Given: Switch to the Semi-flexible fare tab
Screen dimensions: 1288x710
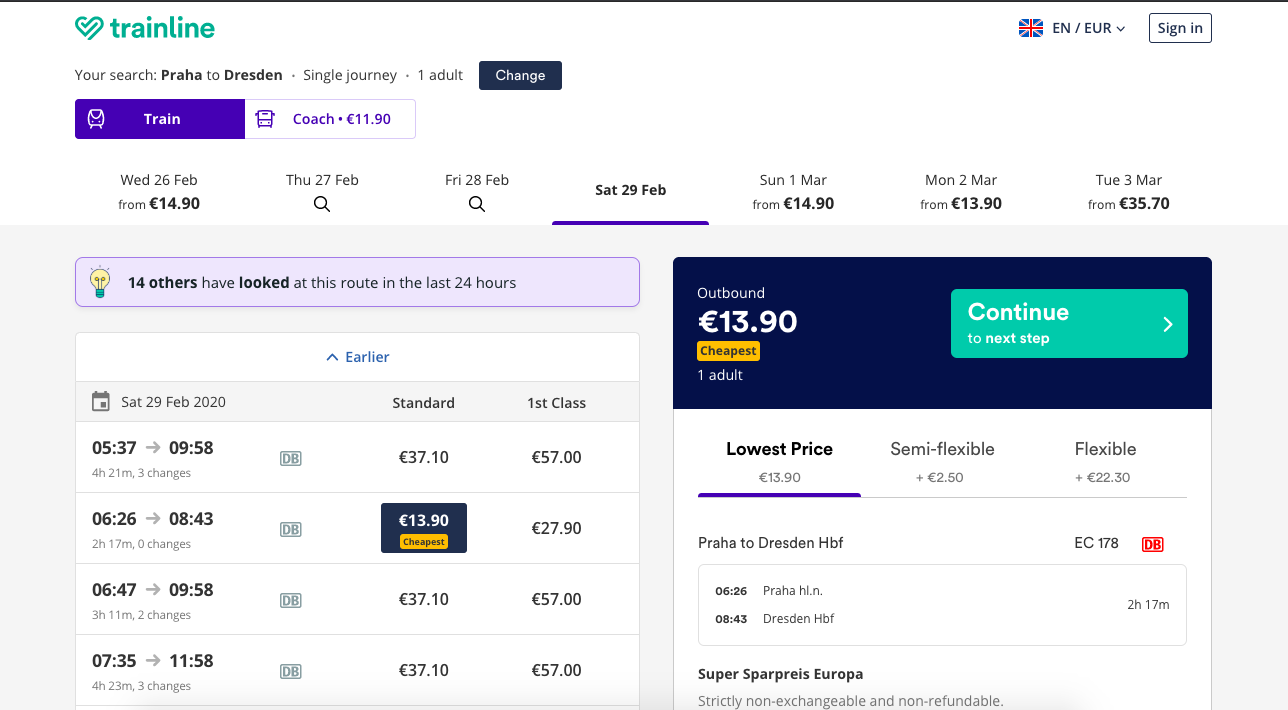Looking at the screenshot, I should click(x=942, y=461).
